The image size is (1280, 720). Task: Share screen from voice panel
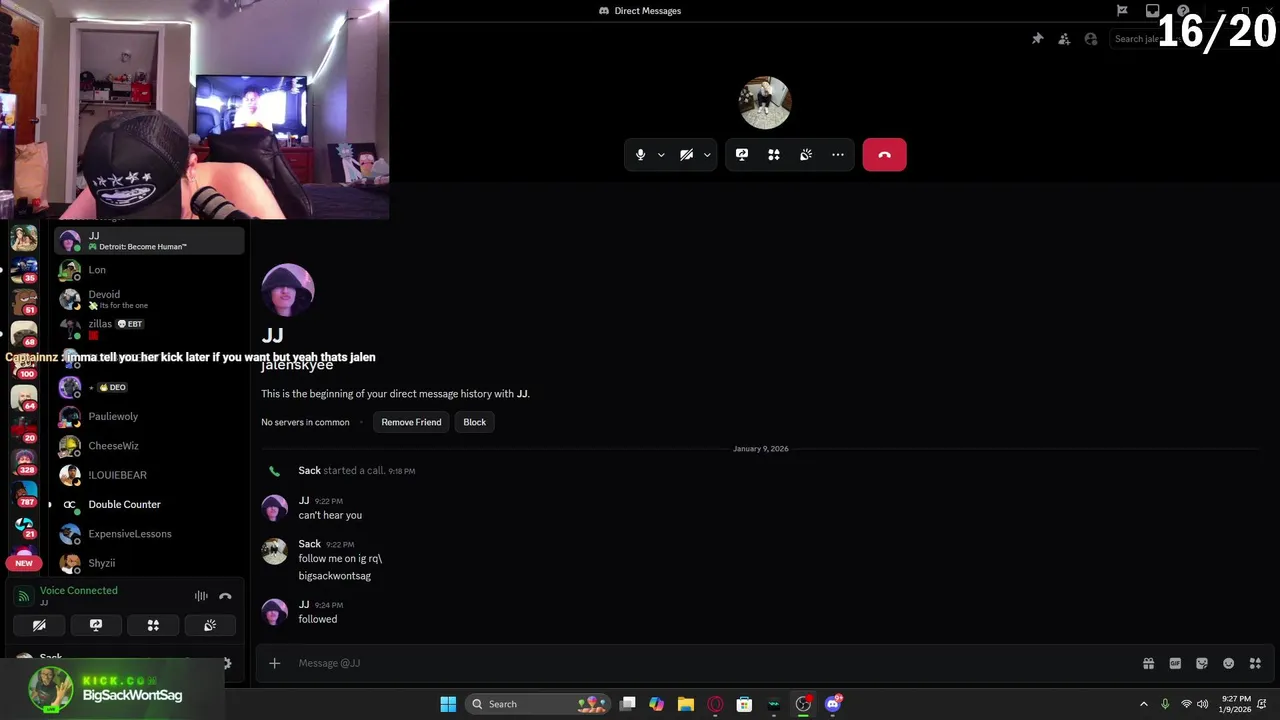coord(96,625)
